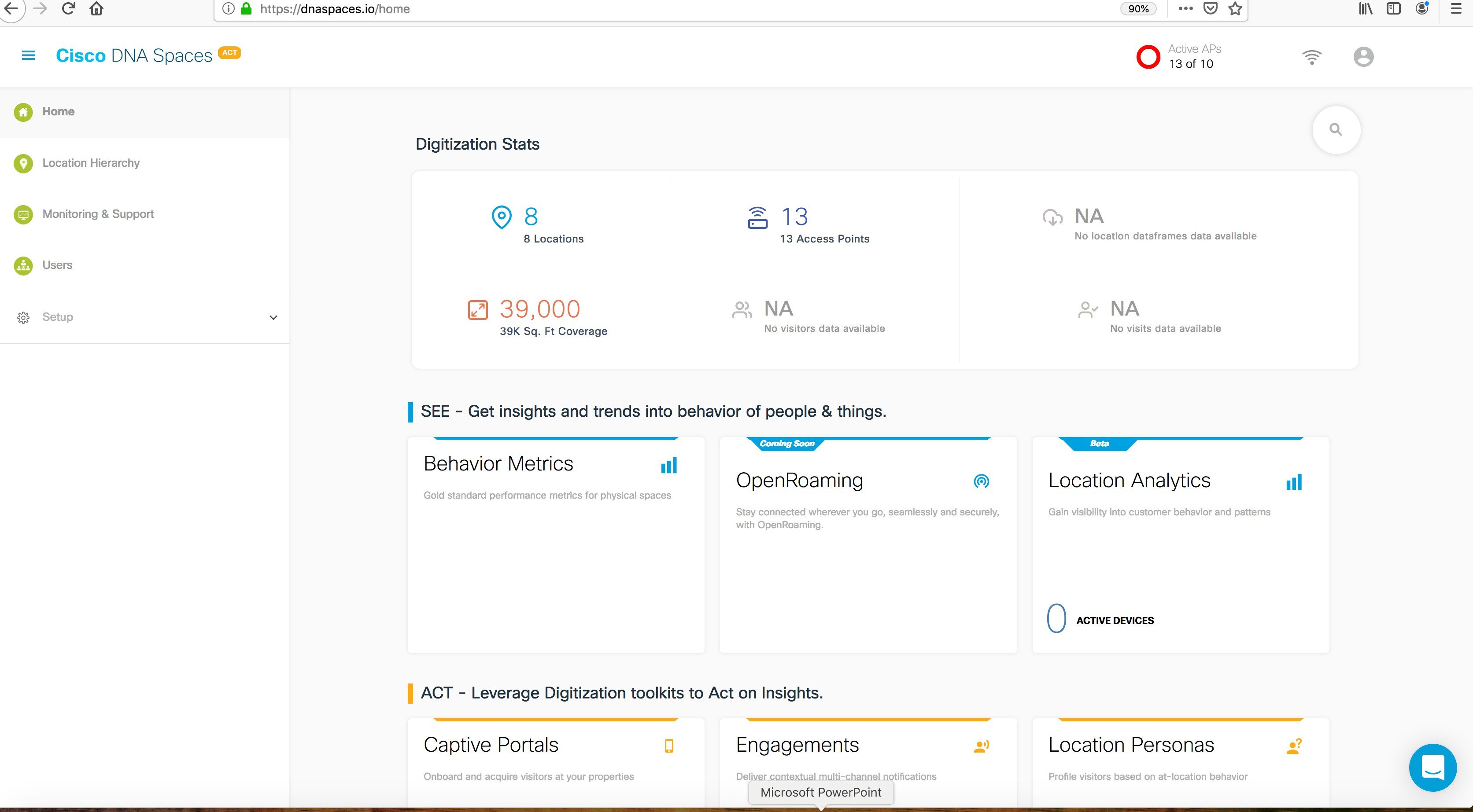Click the Location Analytics bar chart icon

(x=1293, y=482)
